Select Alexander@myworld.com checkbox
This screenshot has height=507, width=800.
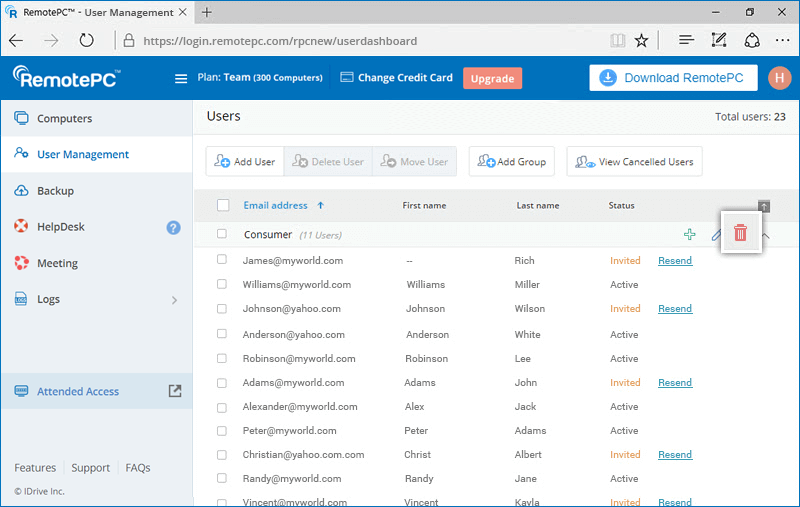[x=221, y=408]
